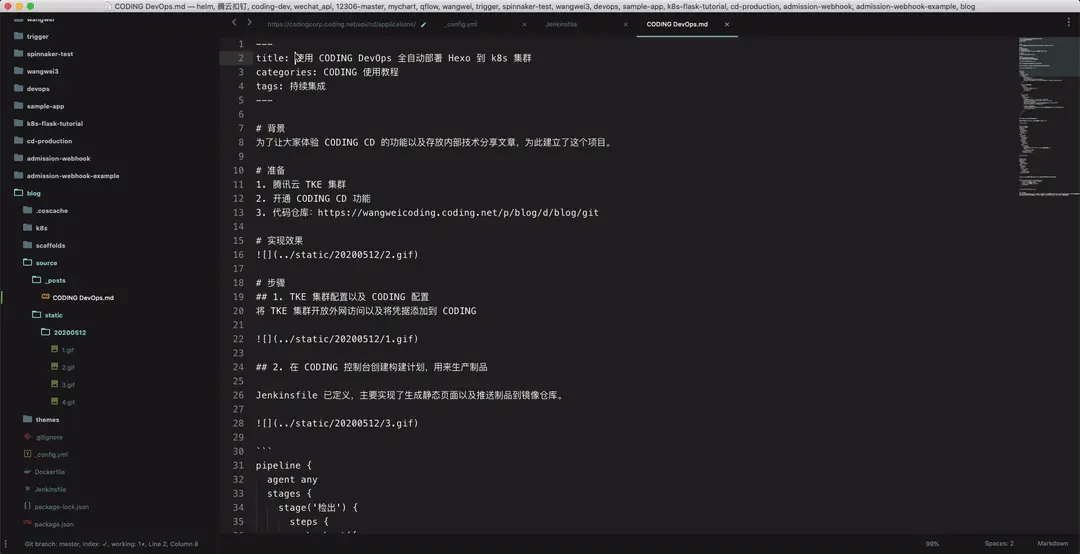Click the markdown icon beside CODING DevOps.md
This screenshot has height=554, width=1080.
click(x=45, y=297)
